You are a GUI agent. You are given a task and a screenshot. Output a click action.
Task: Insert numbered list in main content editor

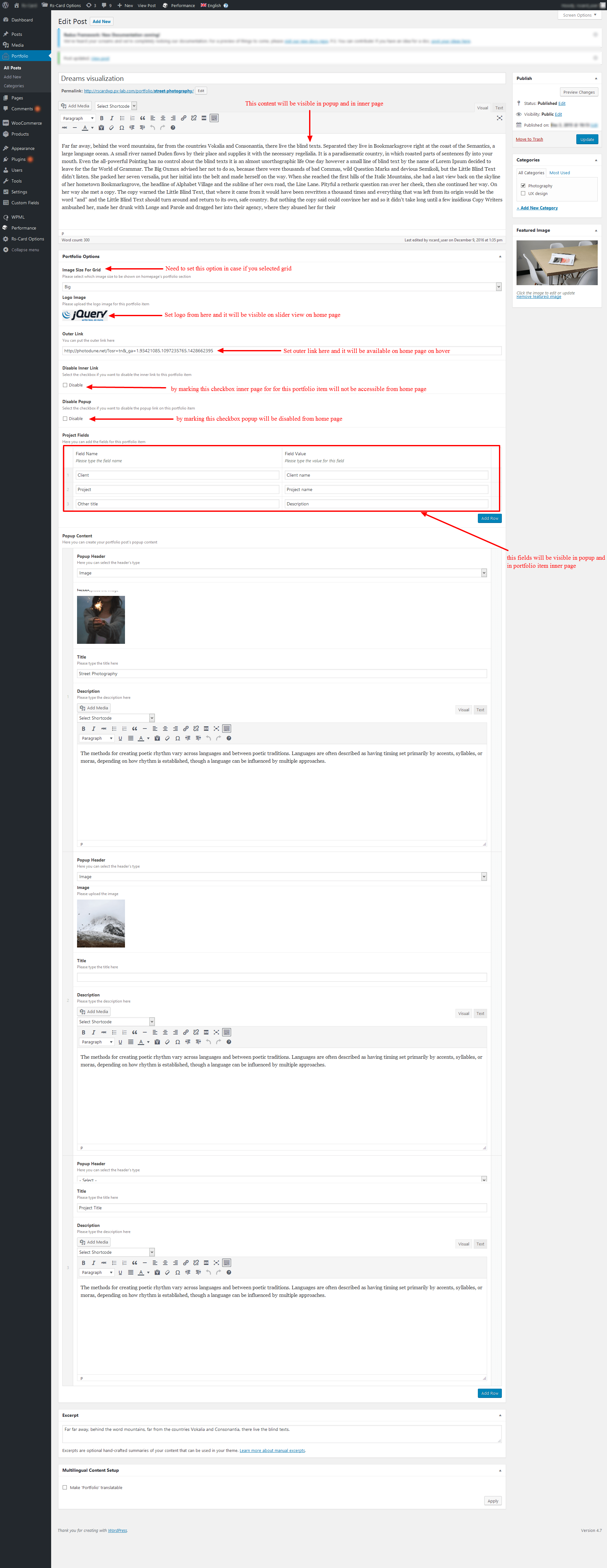click(132, 118)
